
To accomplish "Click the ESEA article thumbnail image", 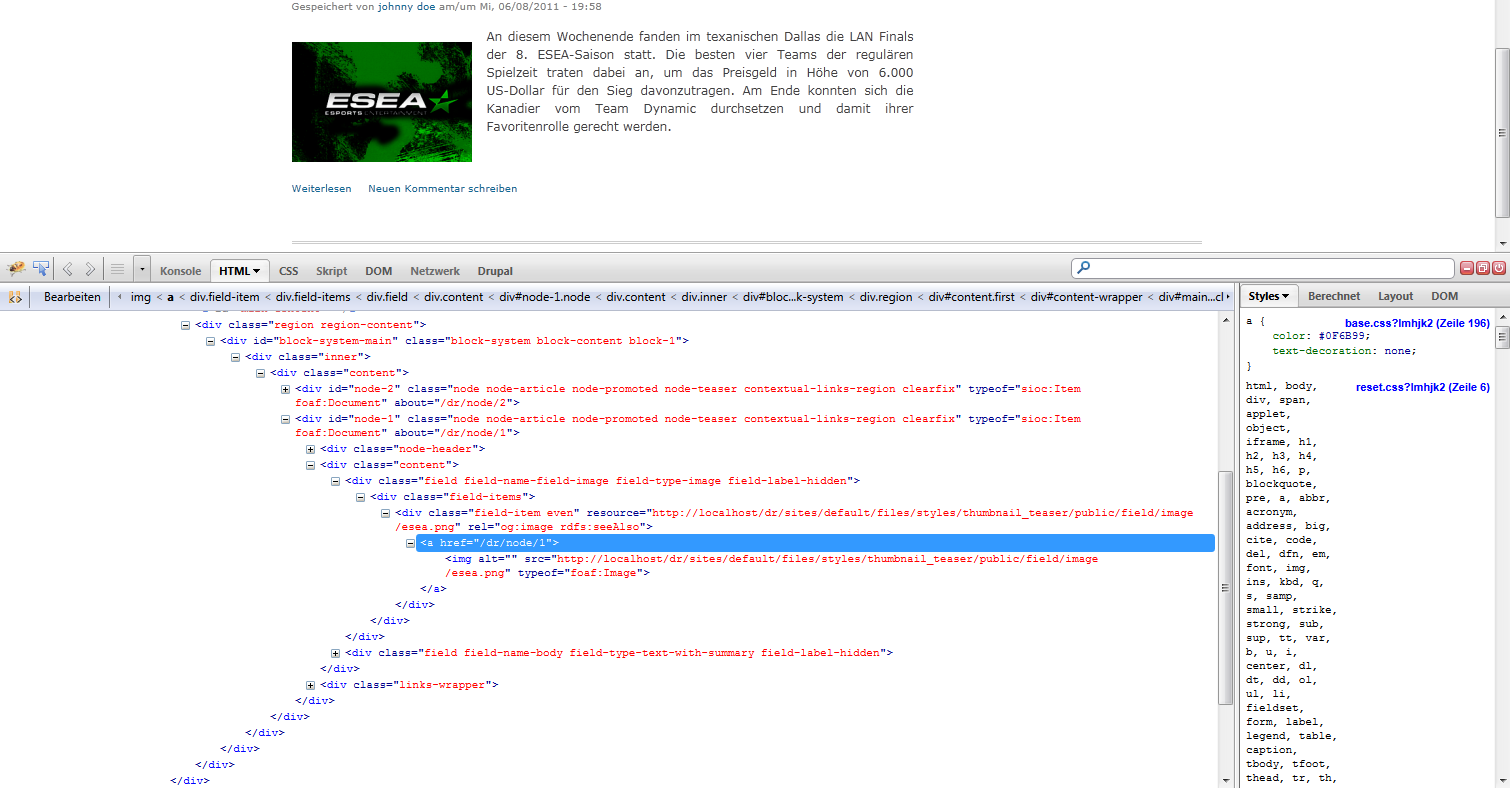I will (x=381, y=102).
